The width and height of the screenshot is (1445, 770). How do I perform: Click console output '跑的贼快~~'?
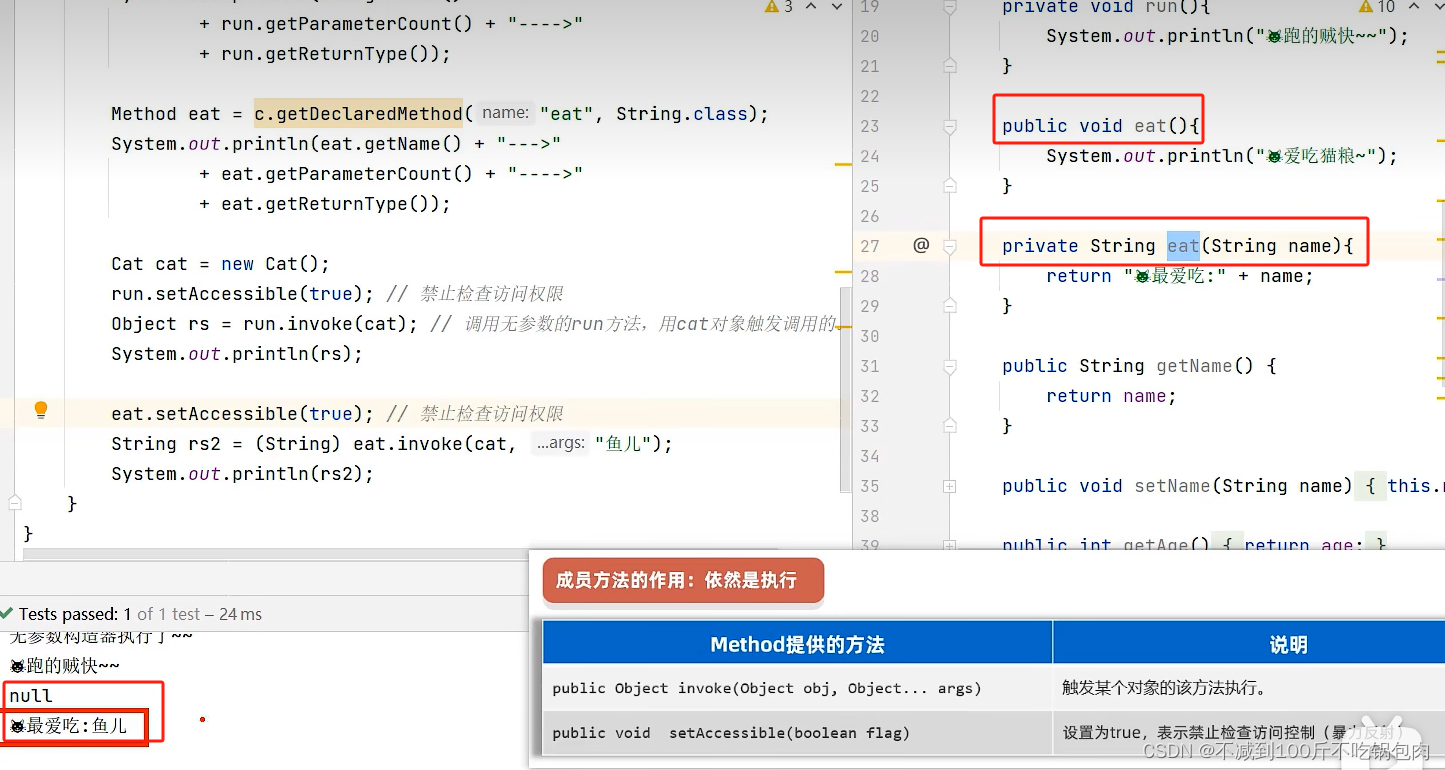[x=64, y=666]
